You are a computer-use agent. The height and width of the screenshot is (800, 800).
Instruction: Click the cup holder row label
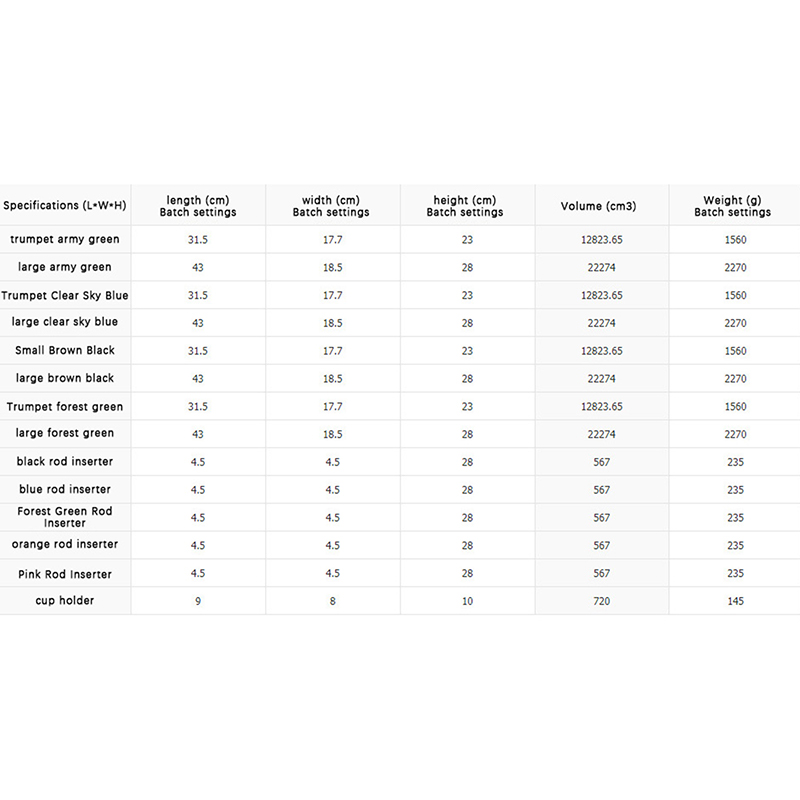pos(65,601)
